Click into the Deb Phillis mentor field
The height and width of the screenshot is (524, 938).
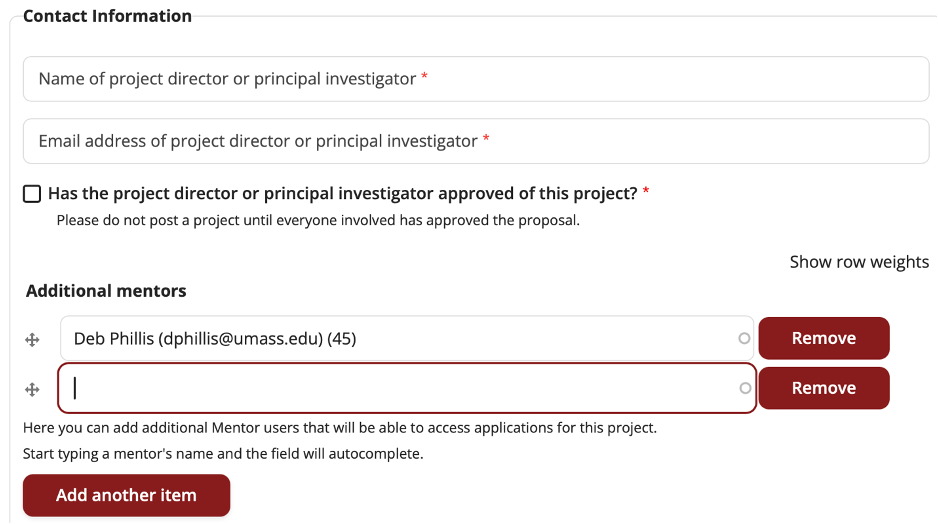tap(400, 339)
